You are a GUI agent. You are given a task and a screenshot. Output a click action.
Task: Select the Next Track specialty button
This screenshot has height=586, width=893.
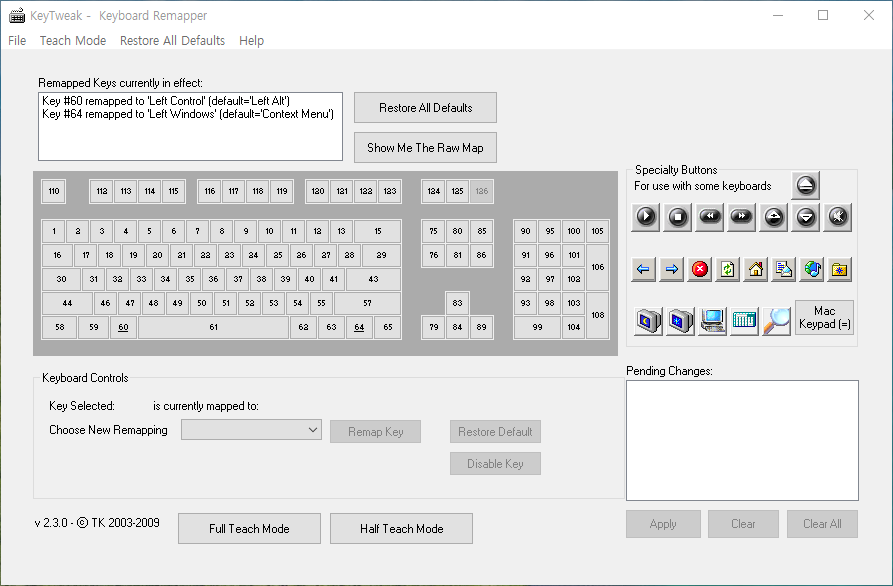tap(742, 217)
